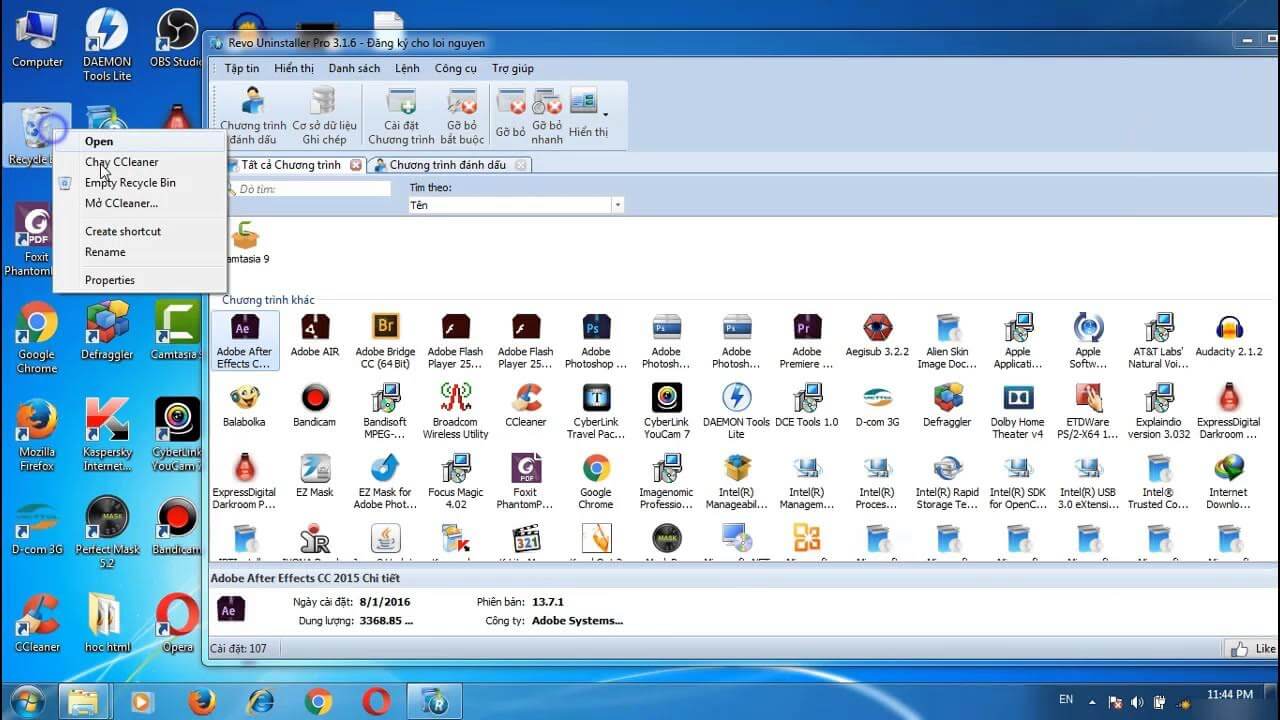
Task: Select Focus Magic 4.02 program icon
Action: (456, 480)
